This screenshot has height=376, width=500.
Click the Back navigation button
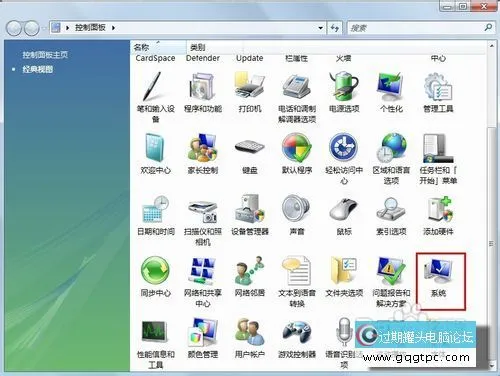click(x=15, y=28)
